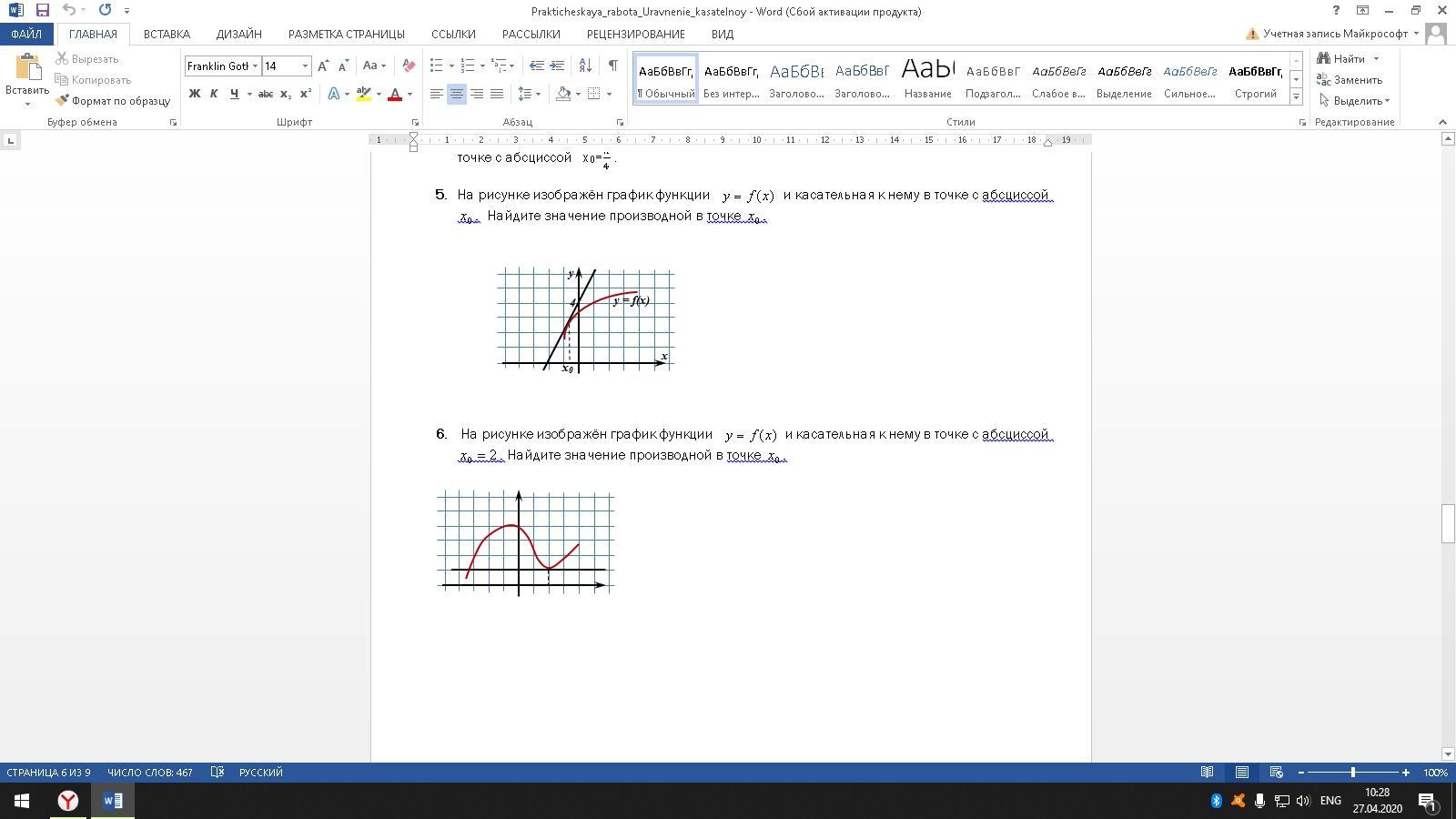Click the zoom slider handle
The width and height of the screenshot is (1456, 819).
point(1353,773)
